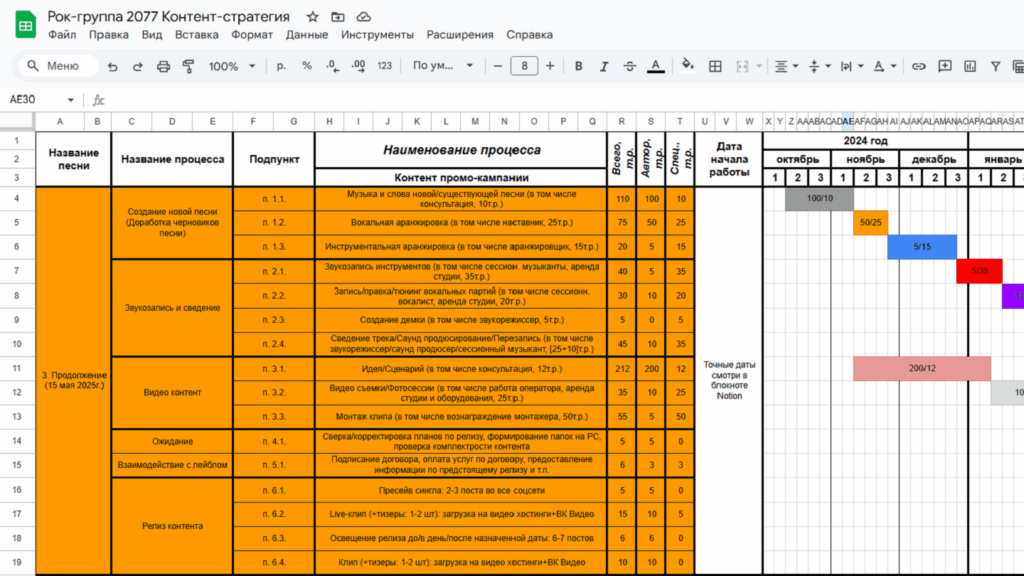Open text color picker
Screen dimensions: 1024x576
coord(656,66)
